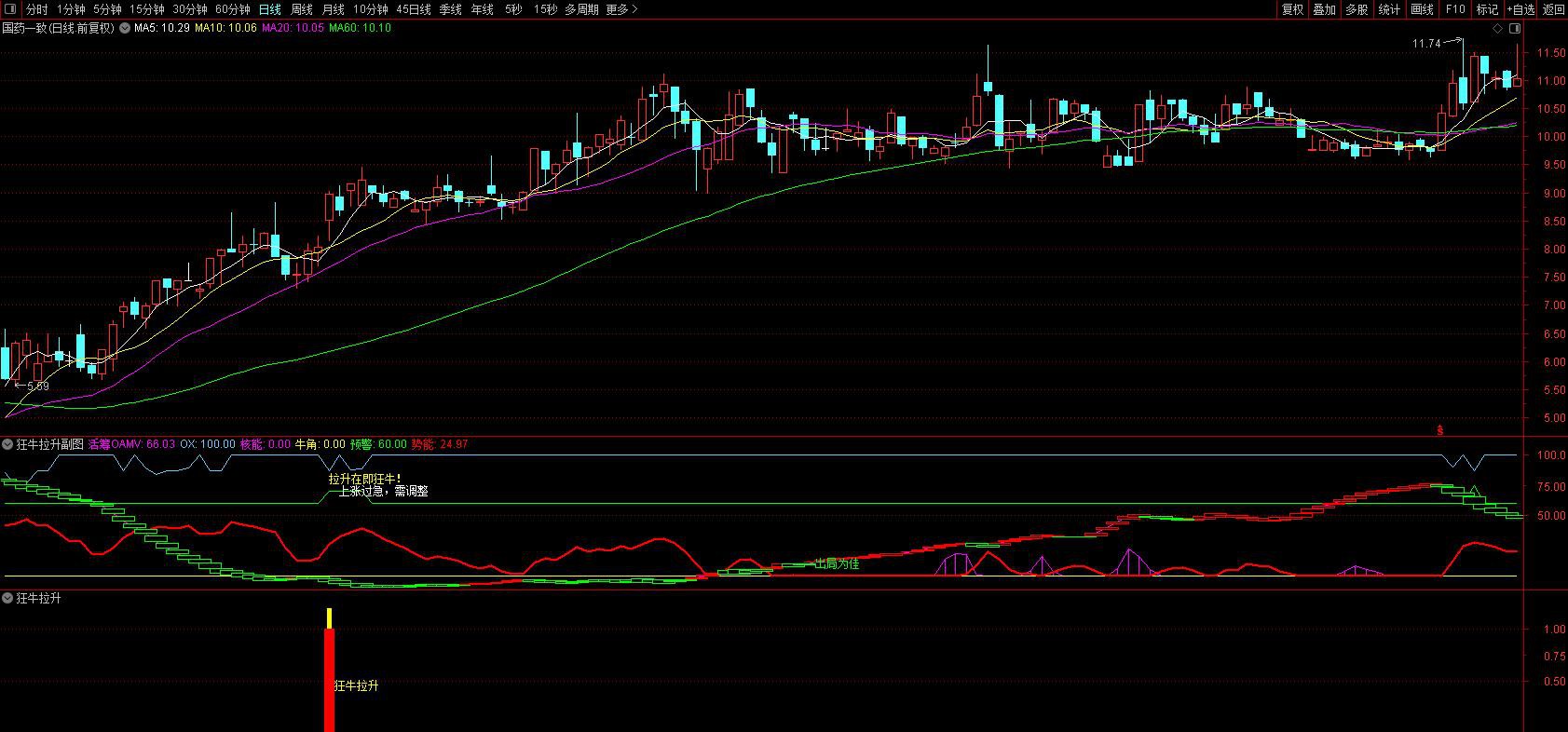
Task: Switch to 年线 yearly chart
Action: tap(482, 9)
